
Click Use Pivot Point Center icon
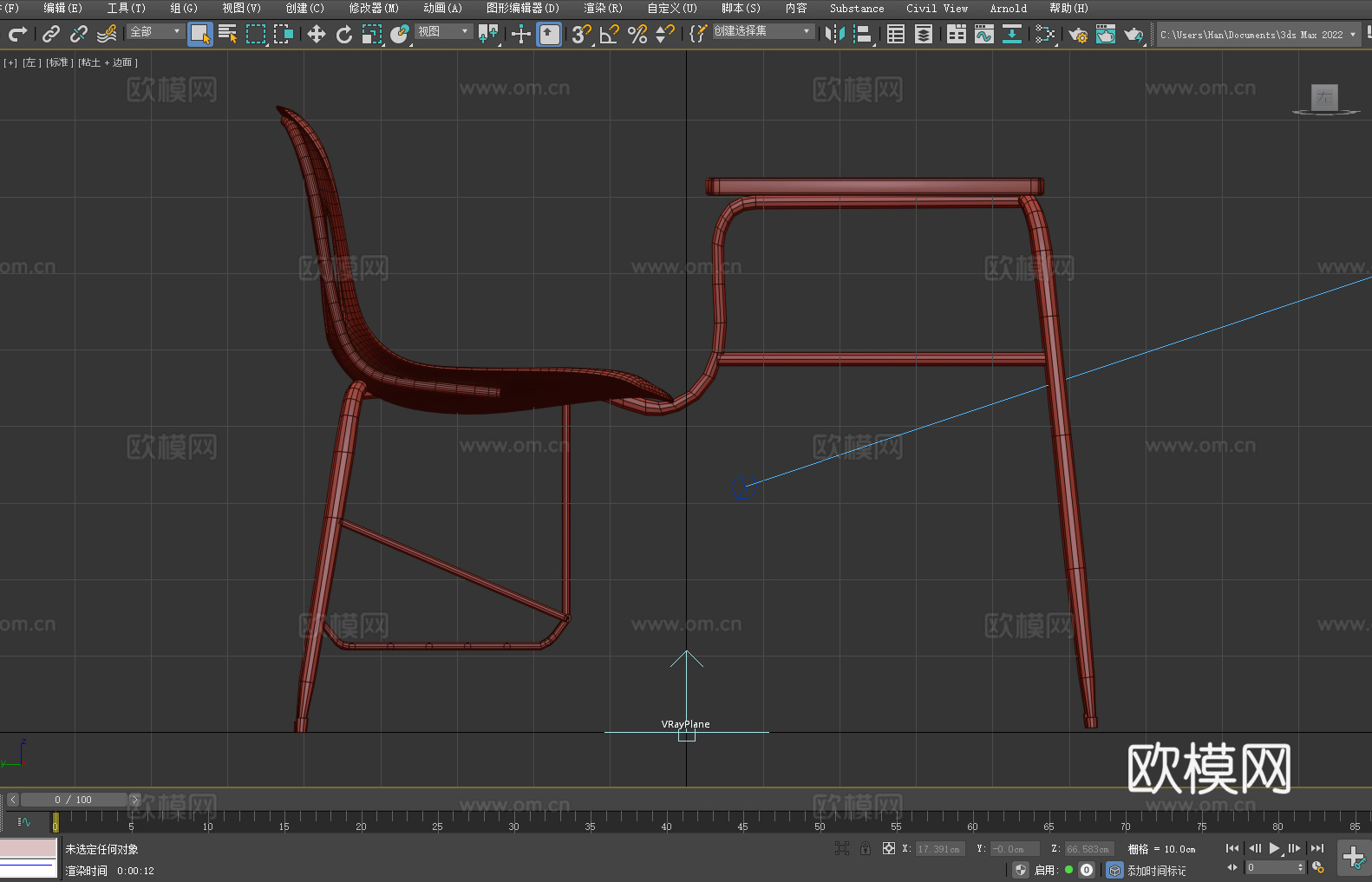pos(488,34)
